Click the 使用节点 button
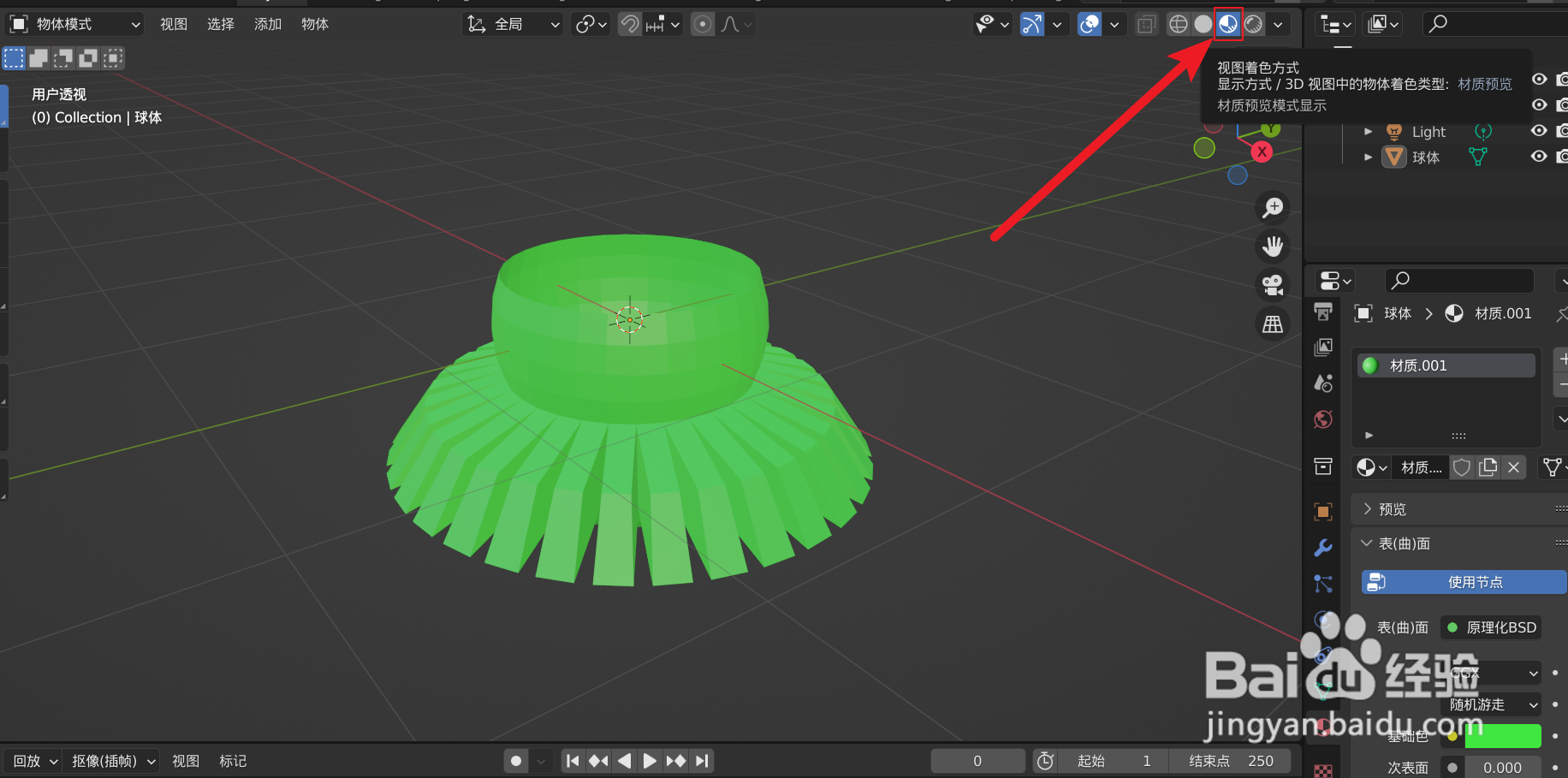This screenshot has width=1568, height=778. [x=1464, y=582]
